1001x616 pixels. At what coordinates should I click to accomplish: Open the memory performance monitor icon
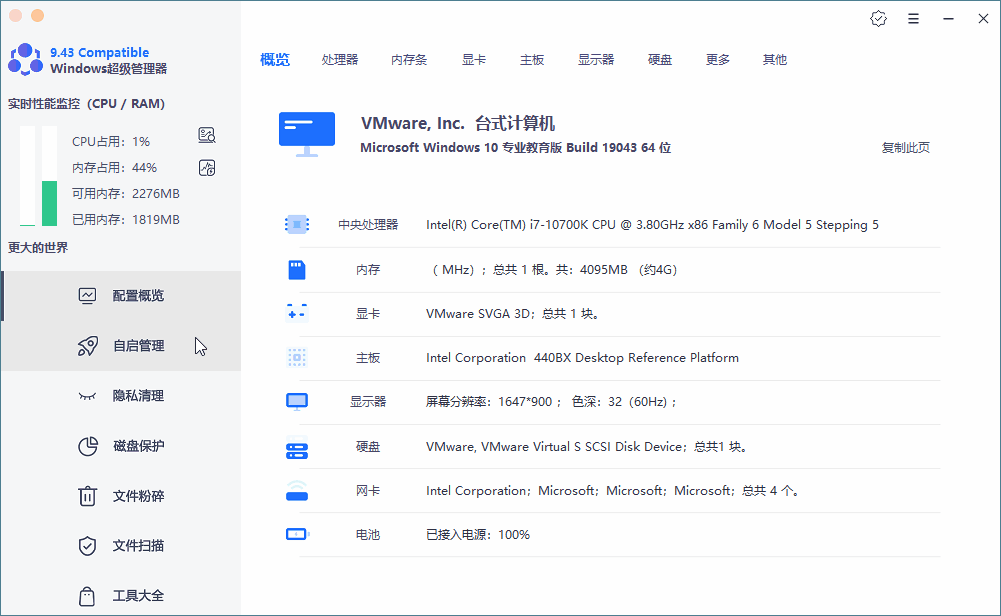[x=206, y=167]
